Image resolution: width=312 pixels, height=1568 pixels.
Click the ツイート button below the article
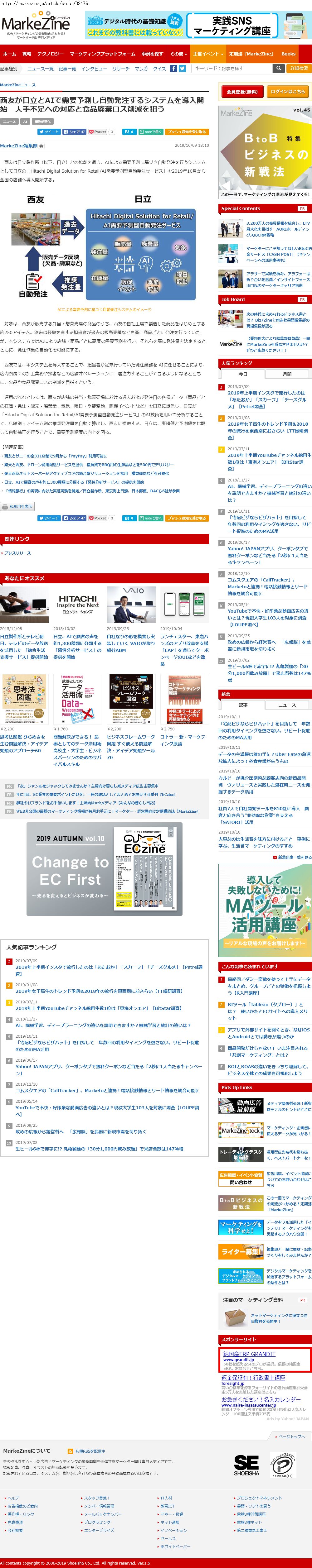(x=49, y=518)
